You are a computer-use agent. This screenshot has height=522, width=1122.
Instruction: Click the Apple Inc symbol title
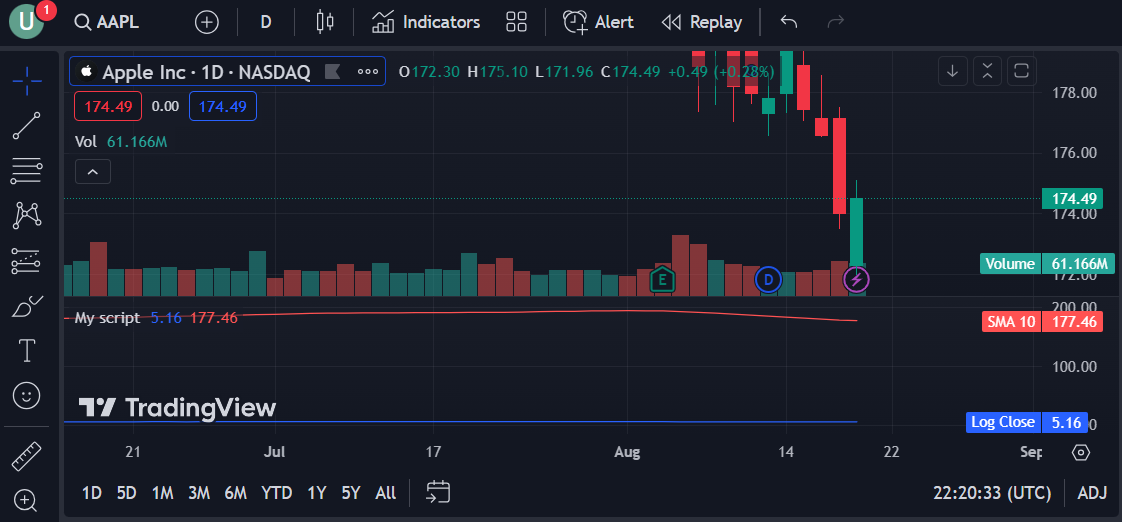[206, 72]
